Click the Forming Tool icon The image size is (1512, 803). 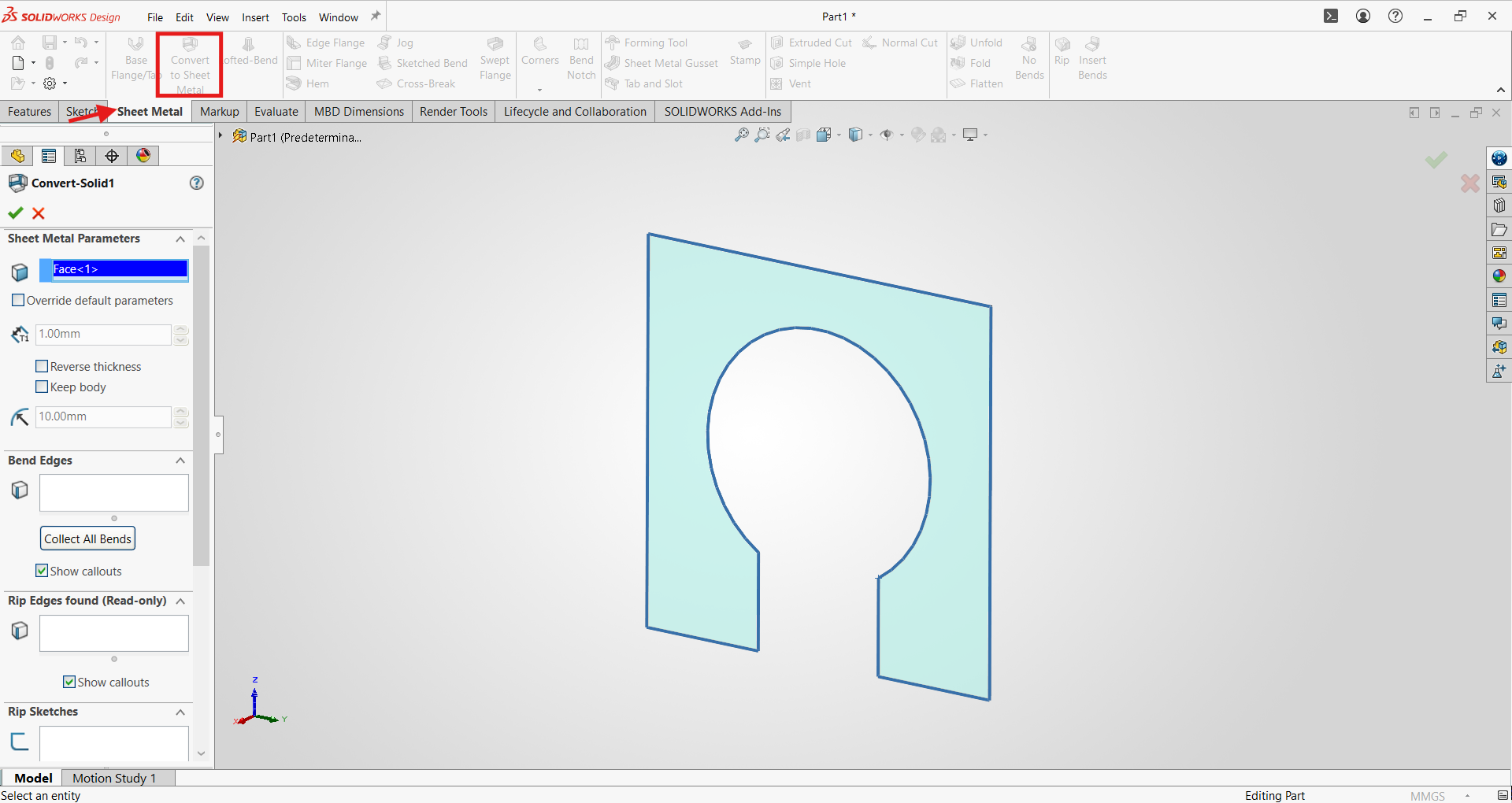(613, 43)
